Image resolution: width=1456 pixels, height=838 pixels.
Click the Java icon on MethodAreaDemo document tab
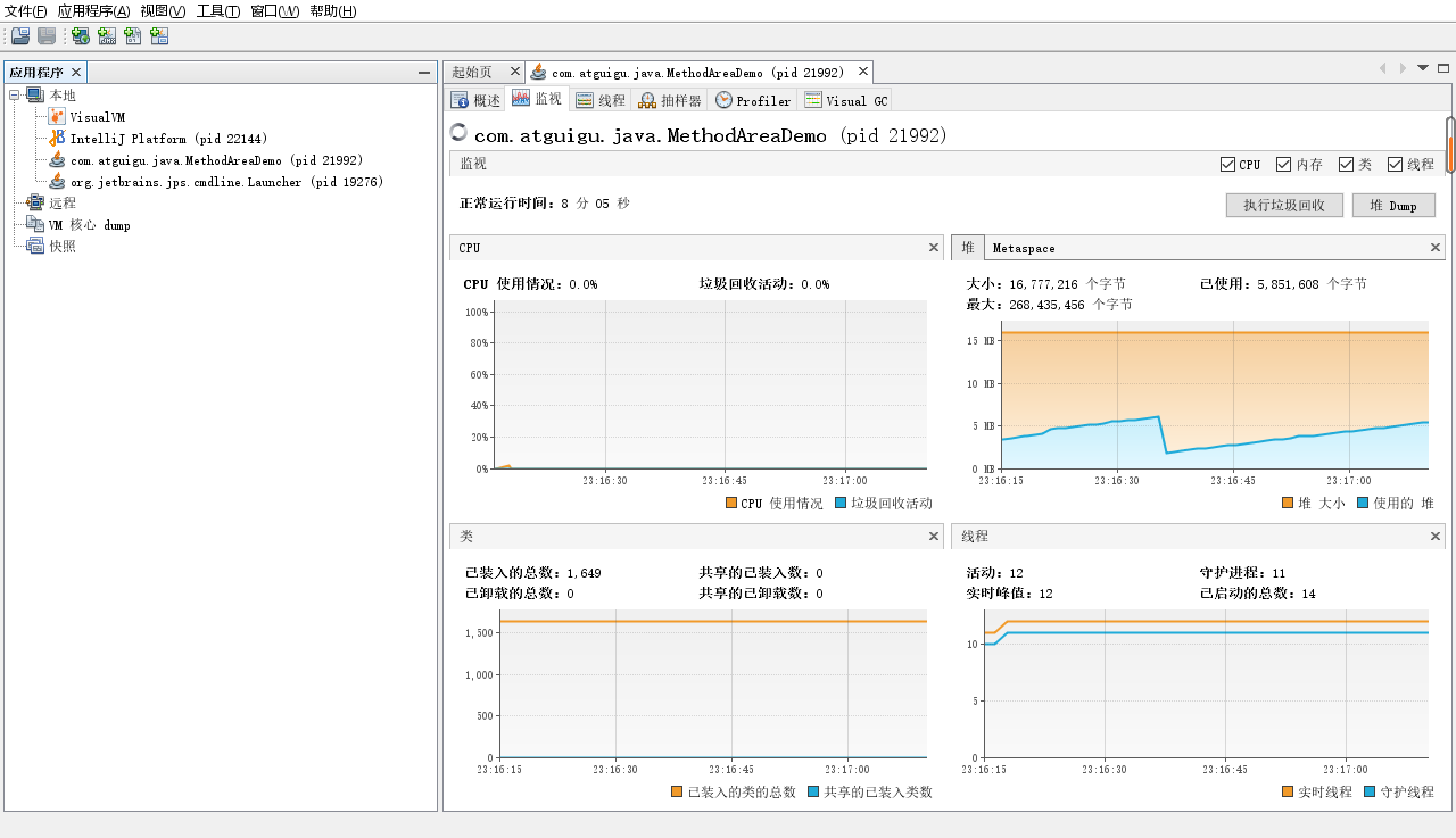click(x=538, y=72)
